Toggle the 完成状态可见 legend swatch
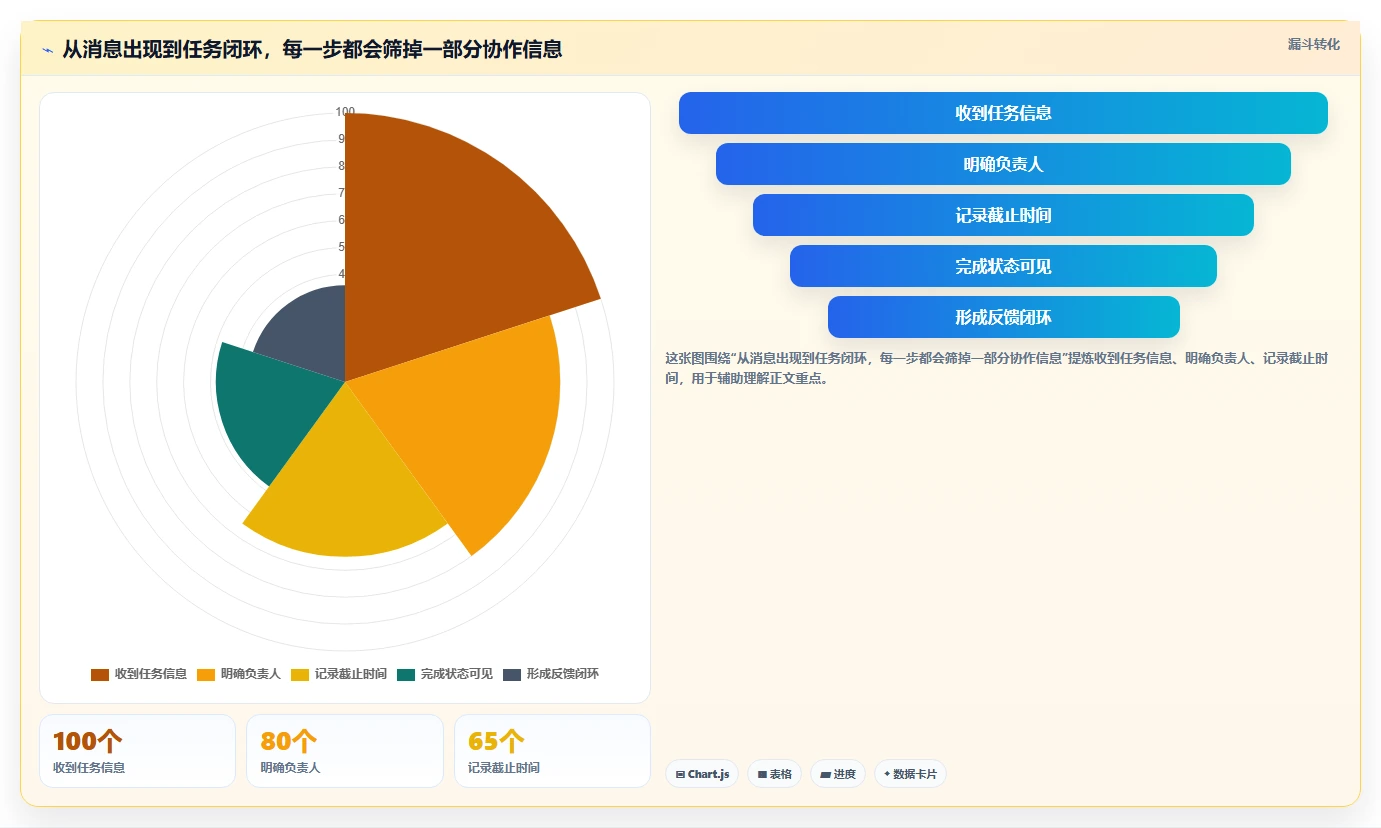Screen dimensions: 1381x828 click(x=406, y=674)
